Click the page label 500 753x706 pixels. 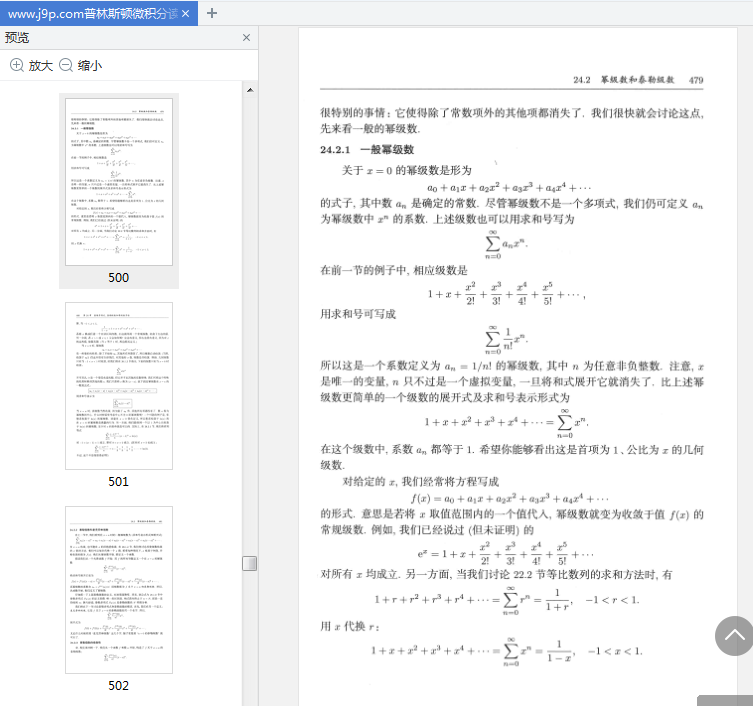(118, 278)
